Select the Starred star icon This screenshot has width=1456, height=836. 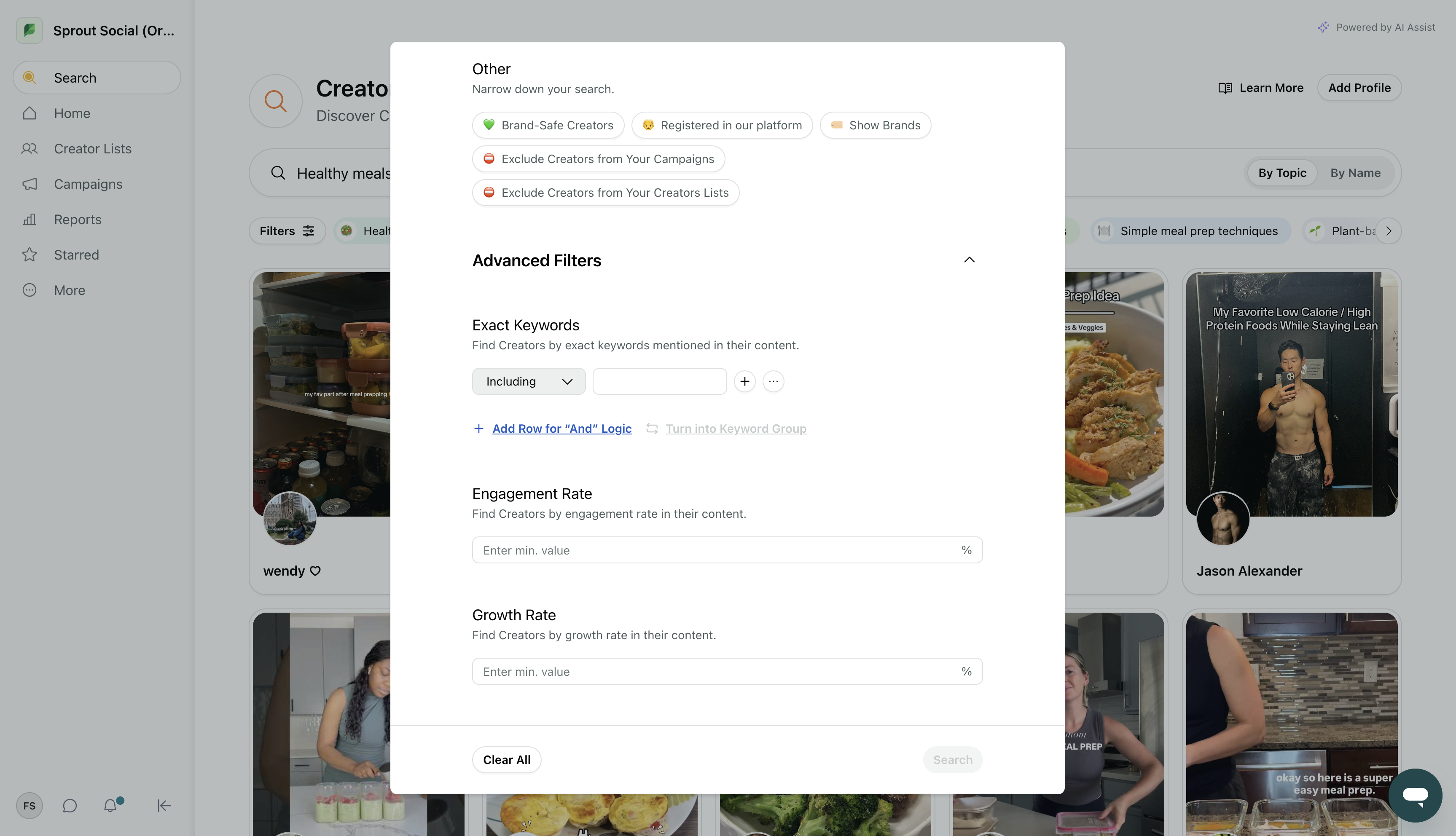click(x=30, y=255)
